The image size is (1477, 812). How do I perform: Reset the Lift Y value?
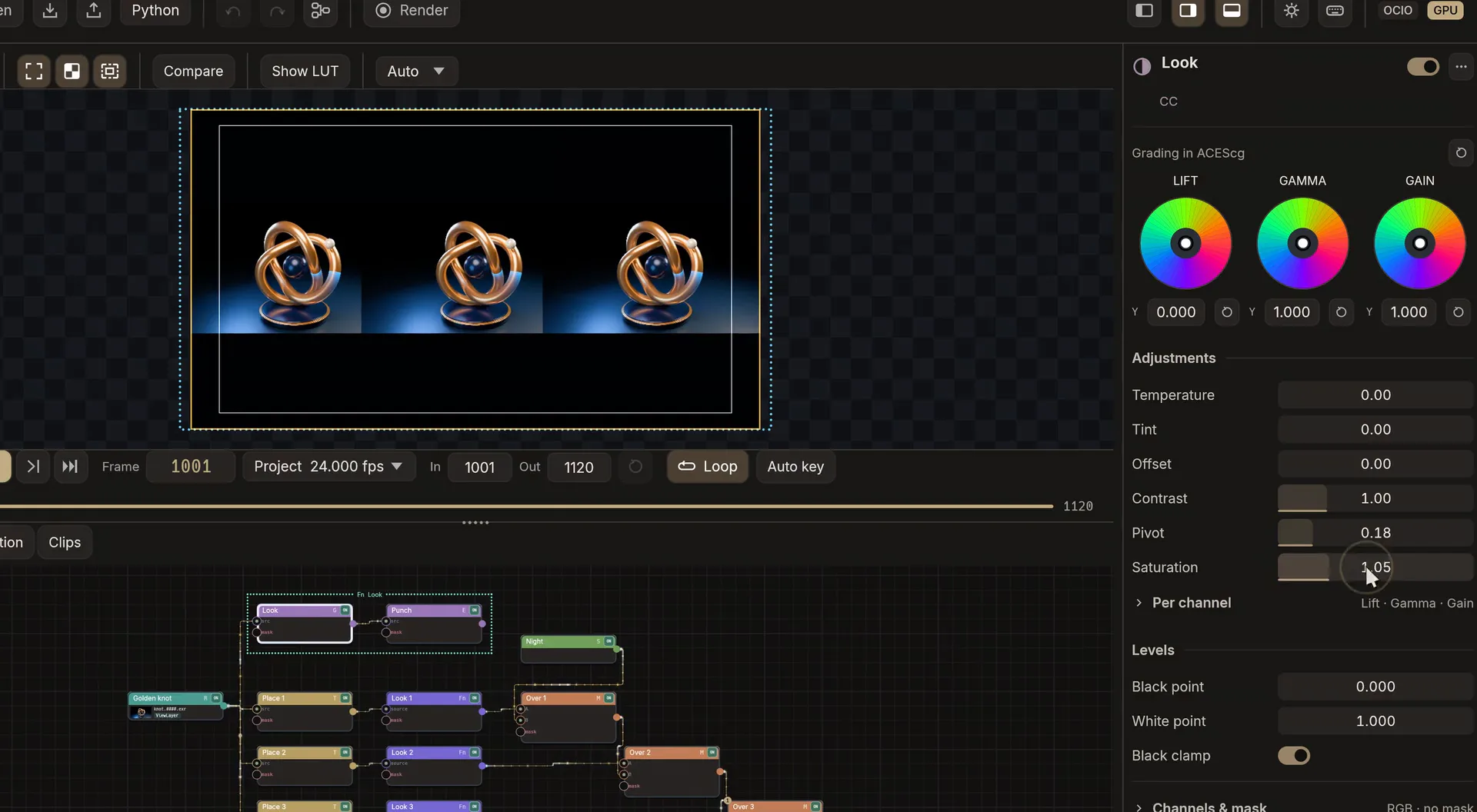click(1227, 312)
